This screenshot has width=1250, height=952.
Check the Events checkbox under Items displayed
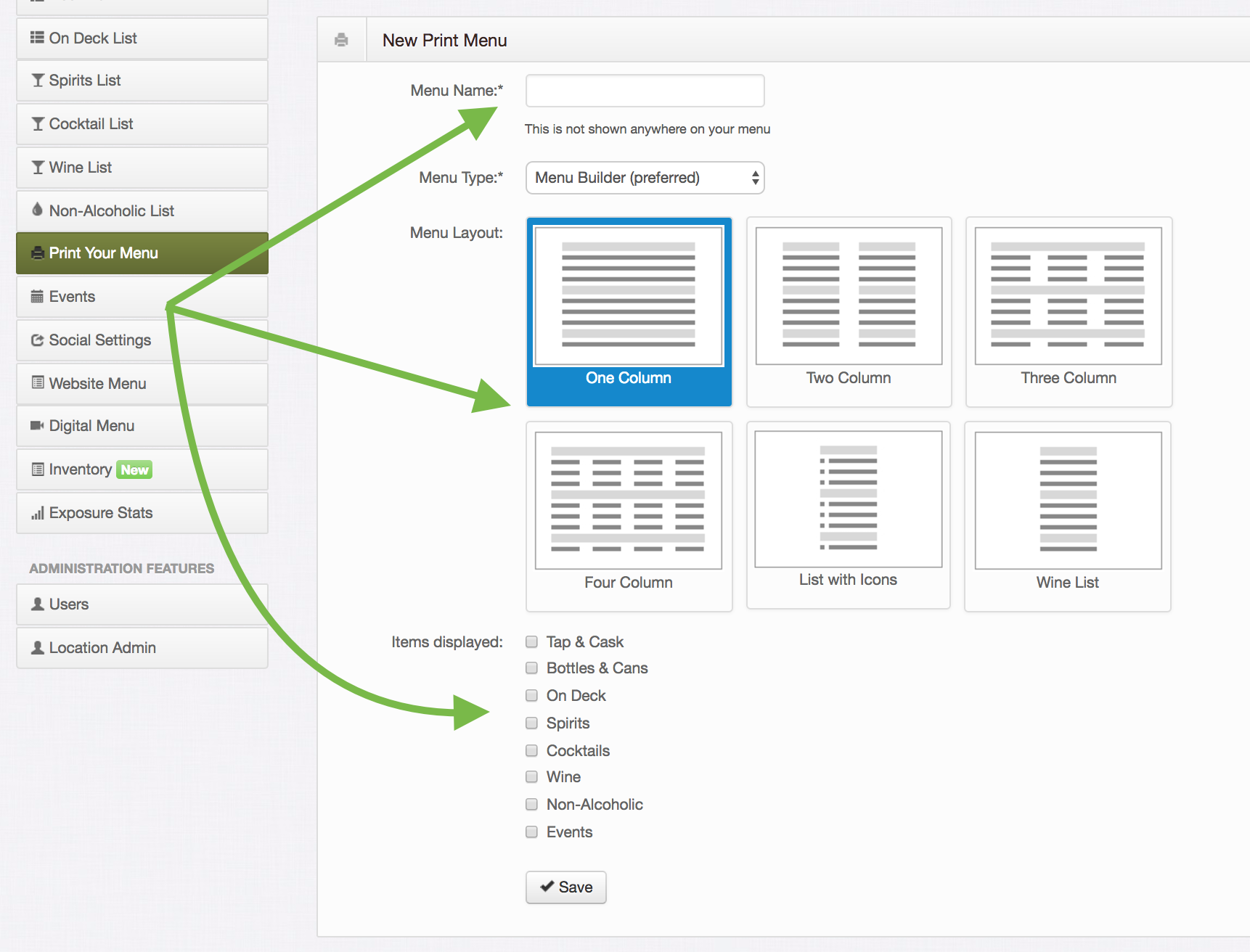(531, 832)
